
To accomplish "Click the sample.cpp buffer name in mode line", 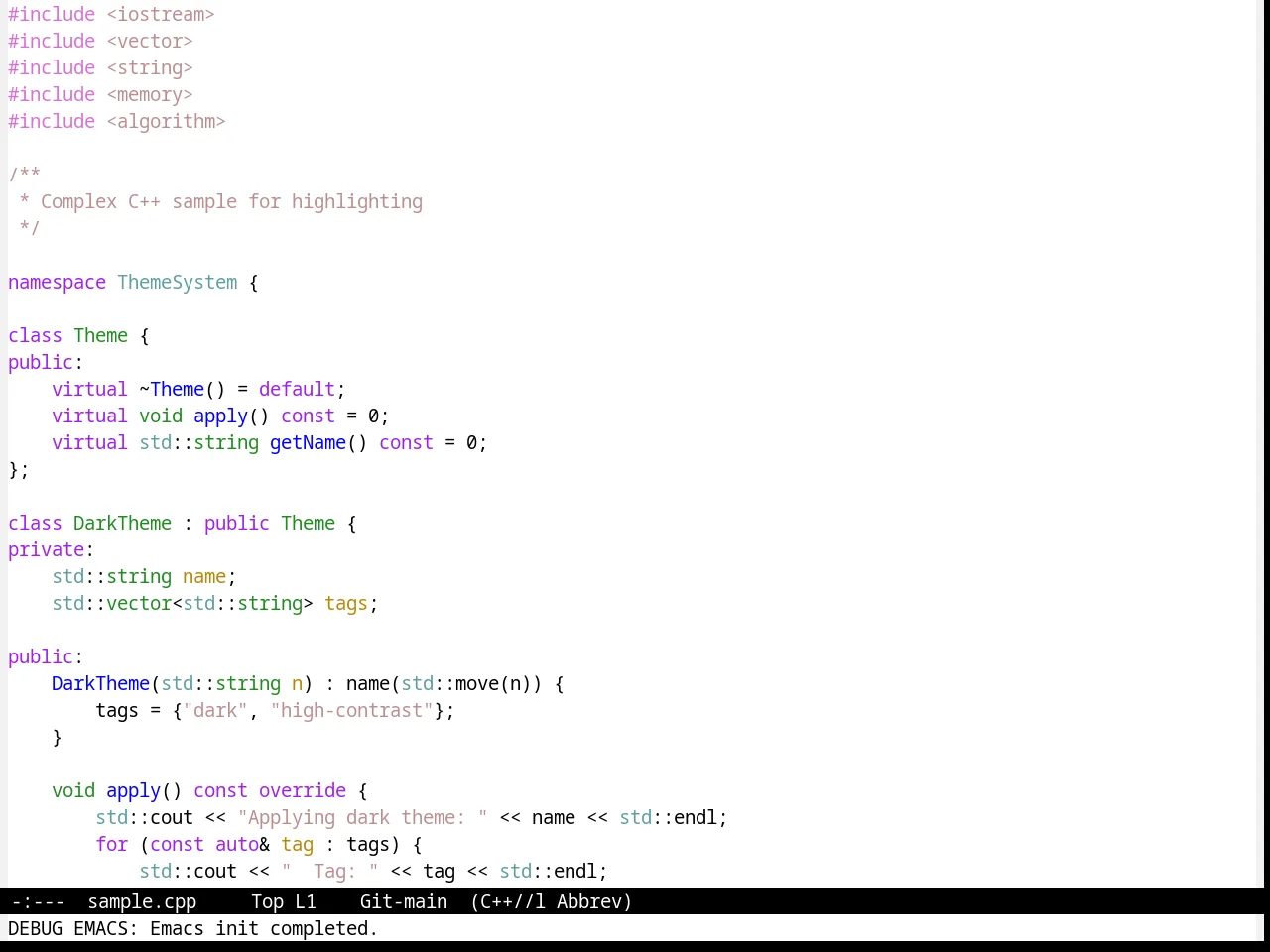I will [x=142, y=901].
